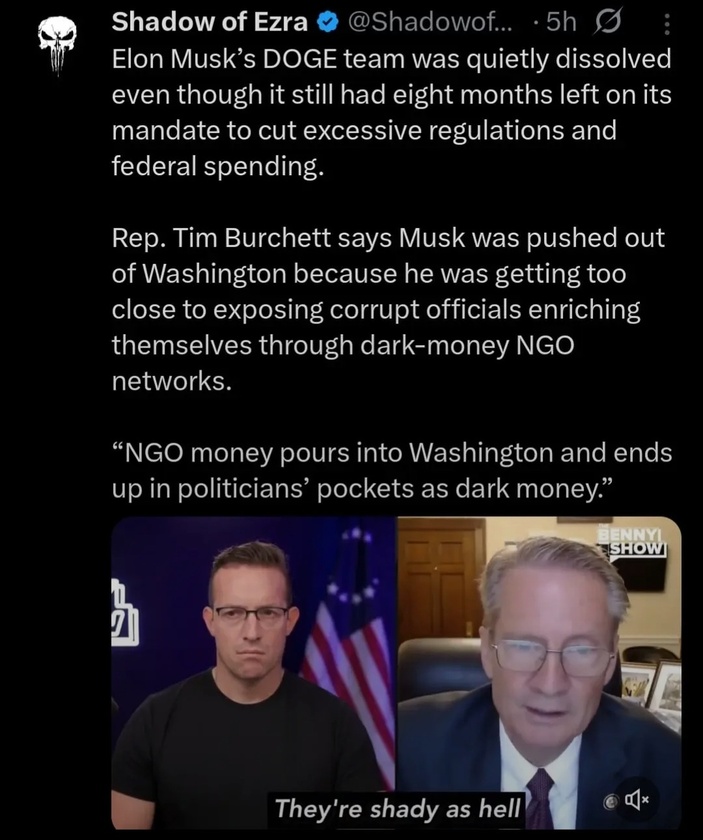This screenshot has width=703, height=840.
Task: Click the @Shadowof... handle
Action: (x=429, y=22)
